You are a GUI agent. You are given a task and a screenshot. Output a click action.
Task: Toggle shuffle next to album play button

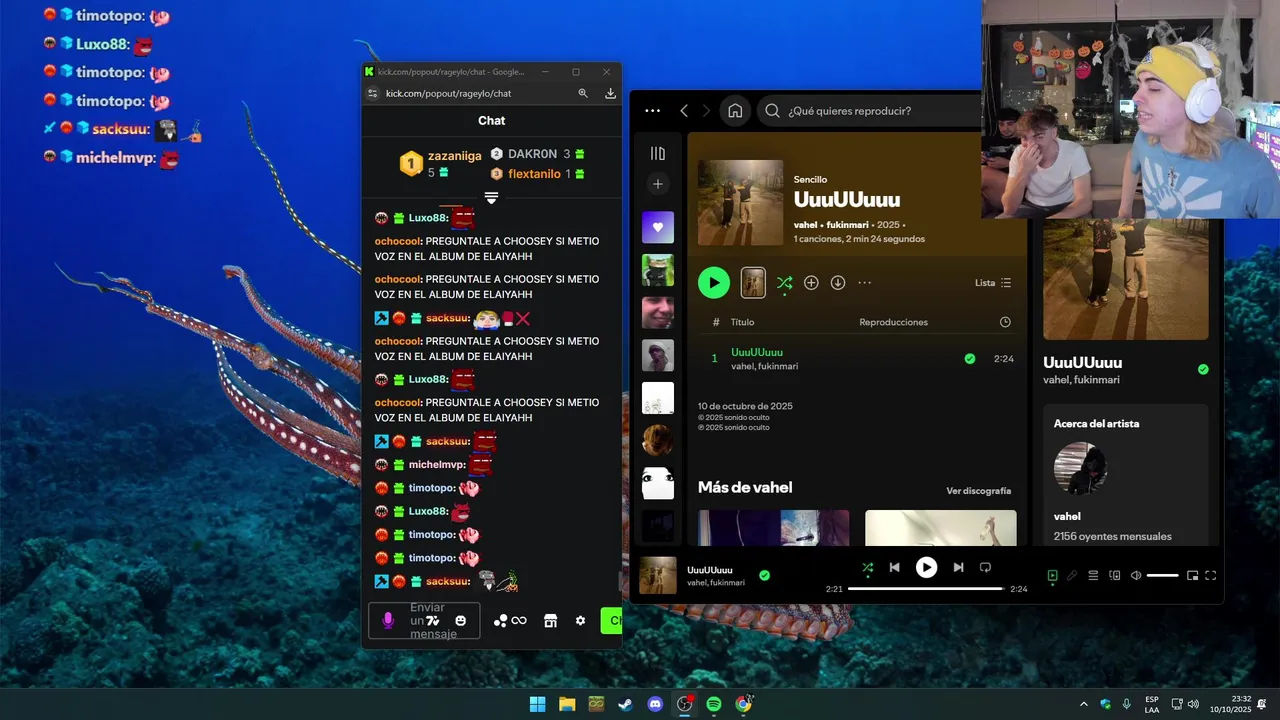click(784, 283)
